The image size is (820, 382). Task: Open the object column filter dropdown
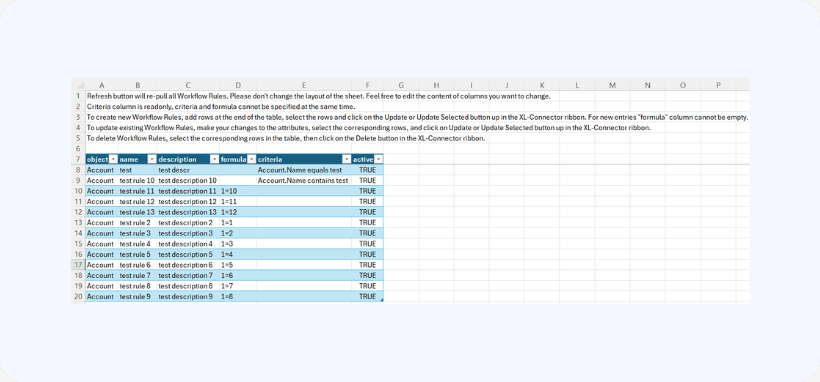113,159
